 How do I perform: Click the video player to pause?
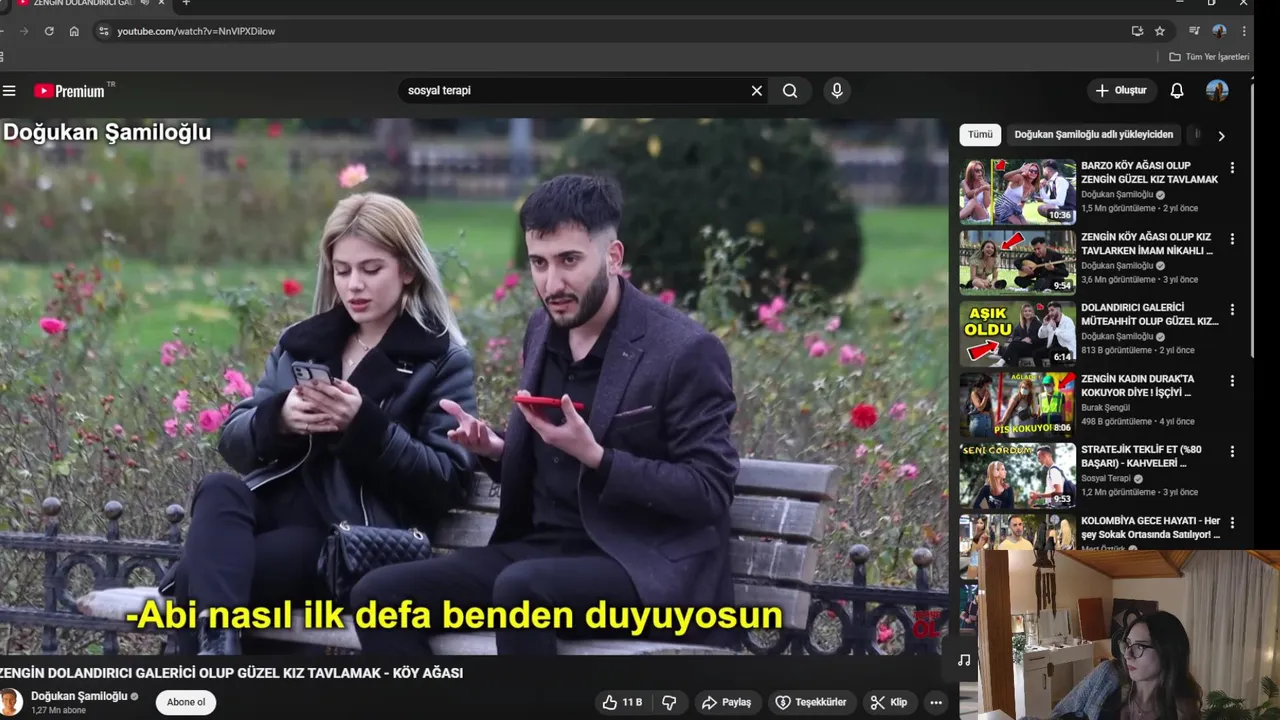coord(473,386)
